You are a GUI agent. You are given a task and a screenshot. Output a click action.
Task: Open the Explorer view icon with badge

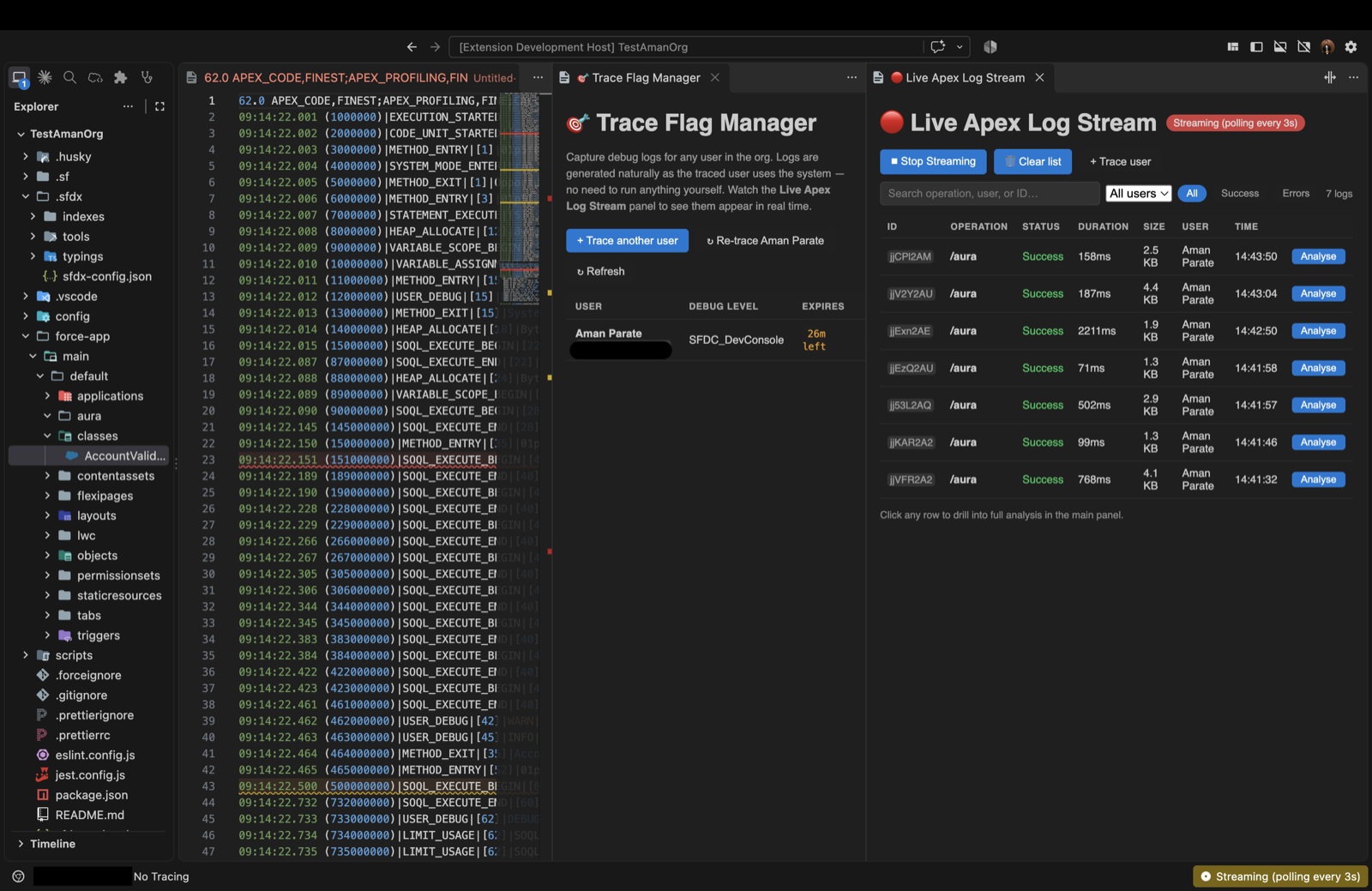click(x=19, y=78)
